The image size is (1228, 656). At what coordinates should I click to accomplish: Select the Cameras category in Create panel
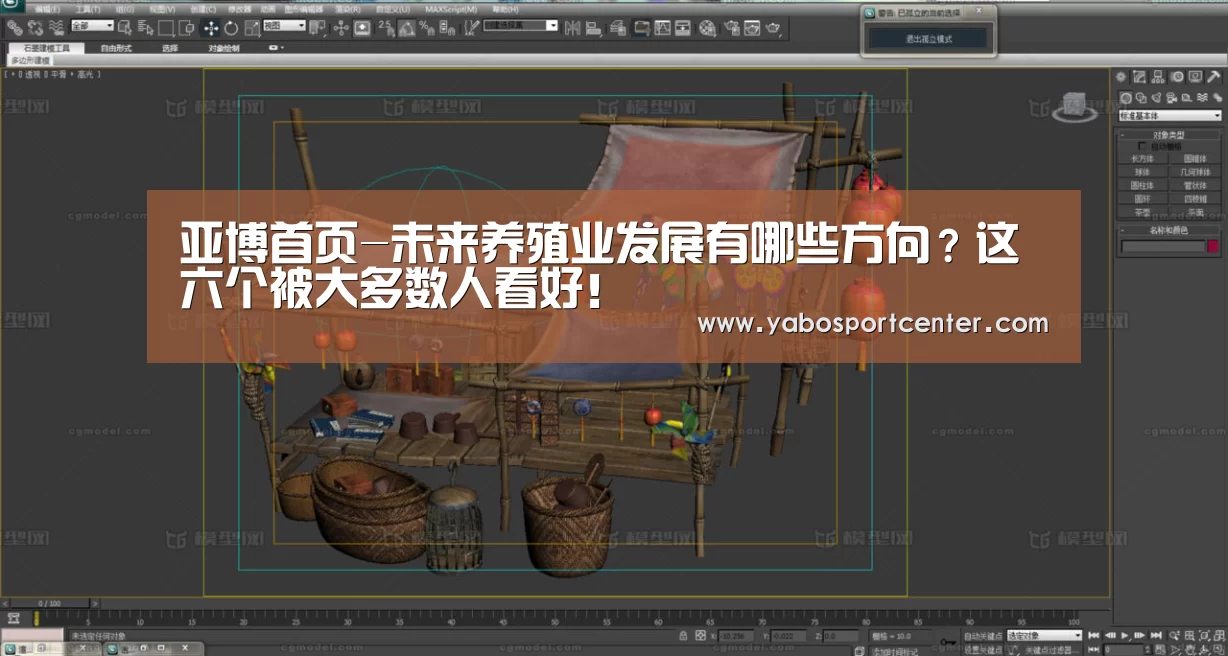click(1171, 97)
